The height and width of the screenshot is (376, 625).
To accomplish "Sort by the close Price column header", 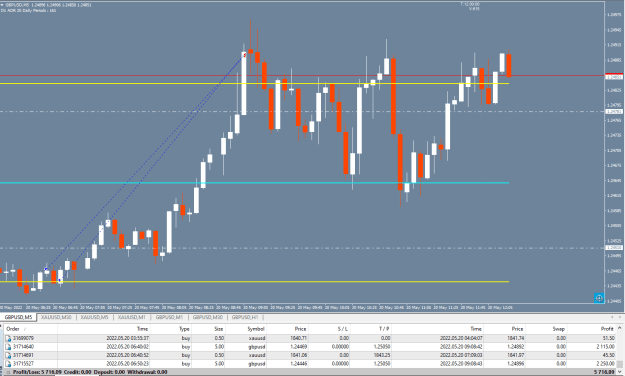I will tap(505, 329).
